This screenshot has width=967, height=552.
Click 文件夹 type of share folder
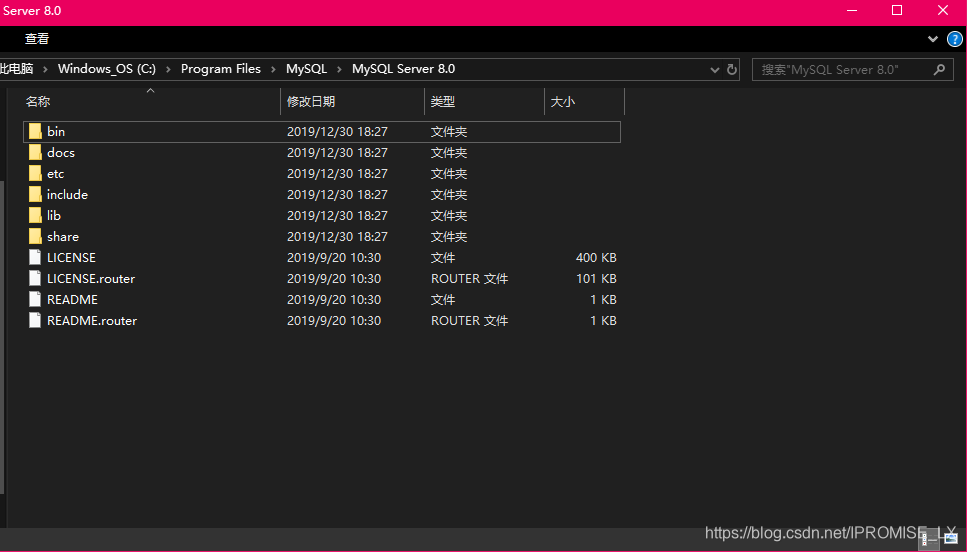click(x=449, y=236)
